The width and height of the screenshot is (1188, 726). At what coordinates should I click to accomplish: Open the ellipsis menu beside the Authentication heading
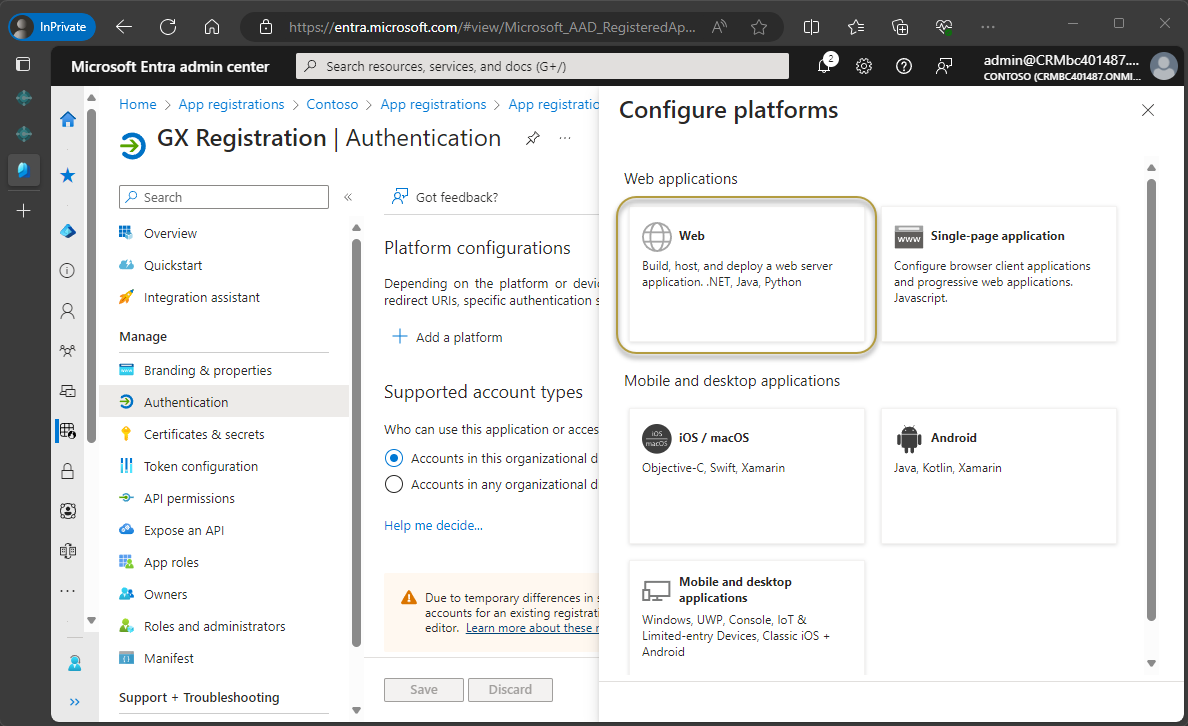(565, 138)
